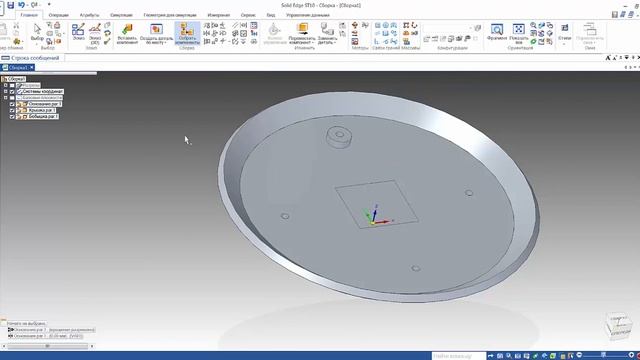Click the Переместить компонент tool
Image resolution: width=640 pixels, height=360 pixels.
tap(302, 33)
